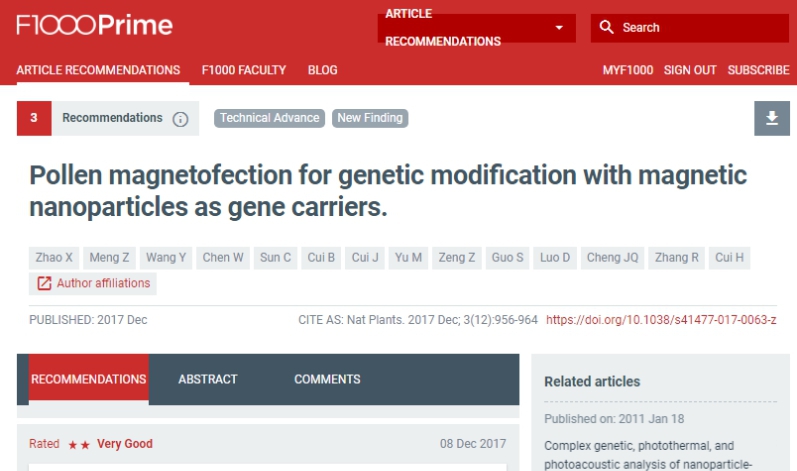Click the Author affiliations external-link icon

[x=44, y=284]
